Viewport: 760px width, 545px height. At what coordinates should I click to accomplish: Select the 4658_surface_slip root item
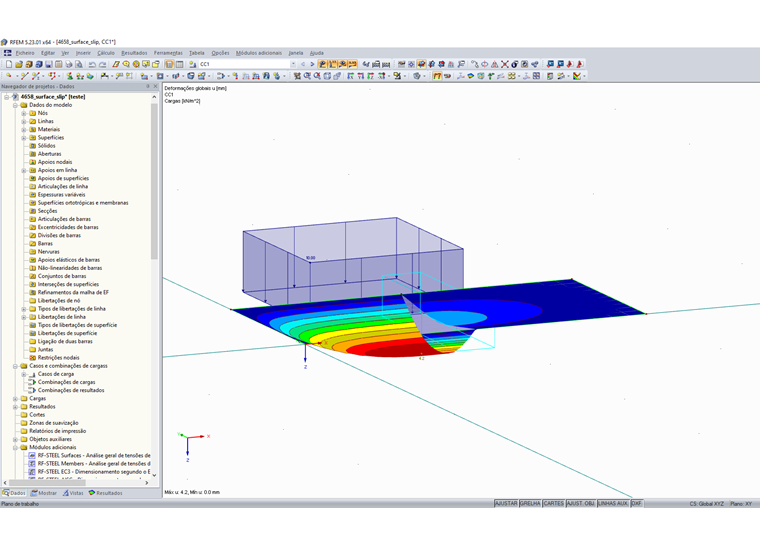click(x=52, y=96)
